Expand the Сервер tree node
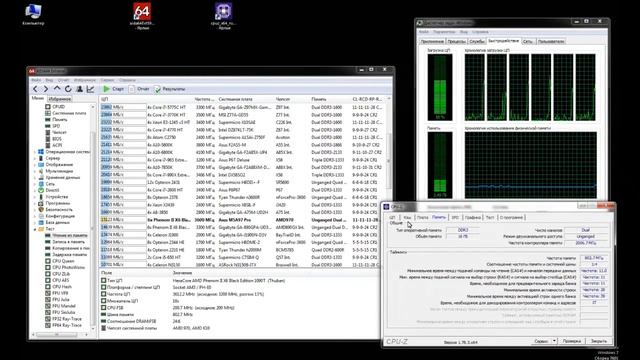The height and width of the screenshot is (360, 640). click(35, 158)
